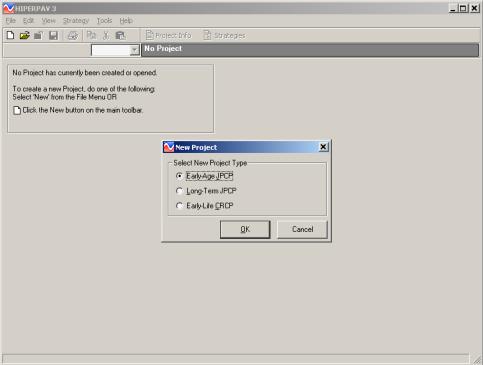Click the Close project toolbar icon

click(38, 35)
